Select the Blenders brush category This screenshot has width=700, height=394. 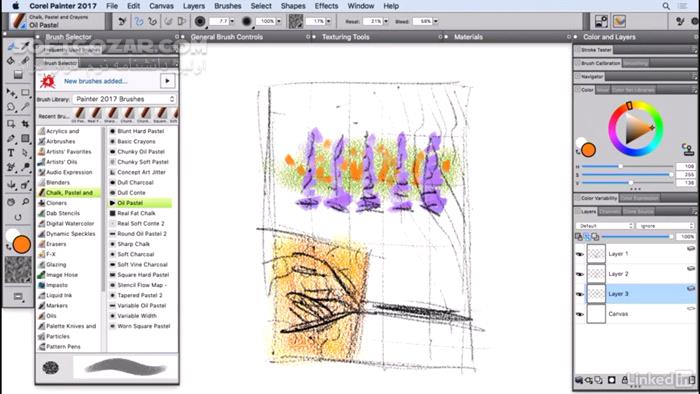coord(58,182)
